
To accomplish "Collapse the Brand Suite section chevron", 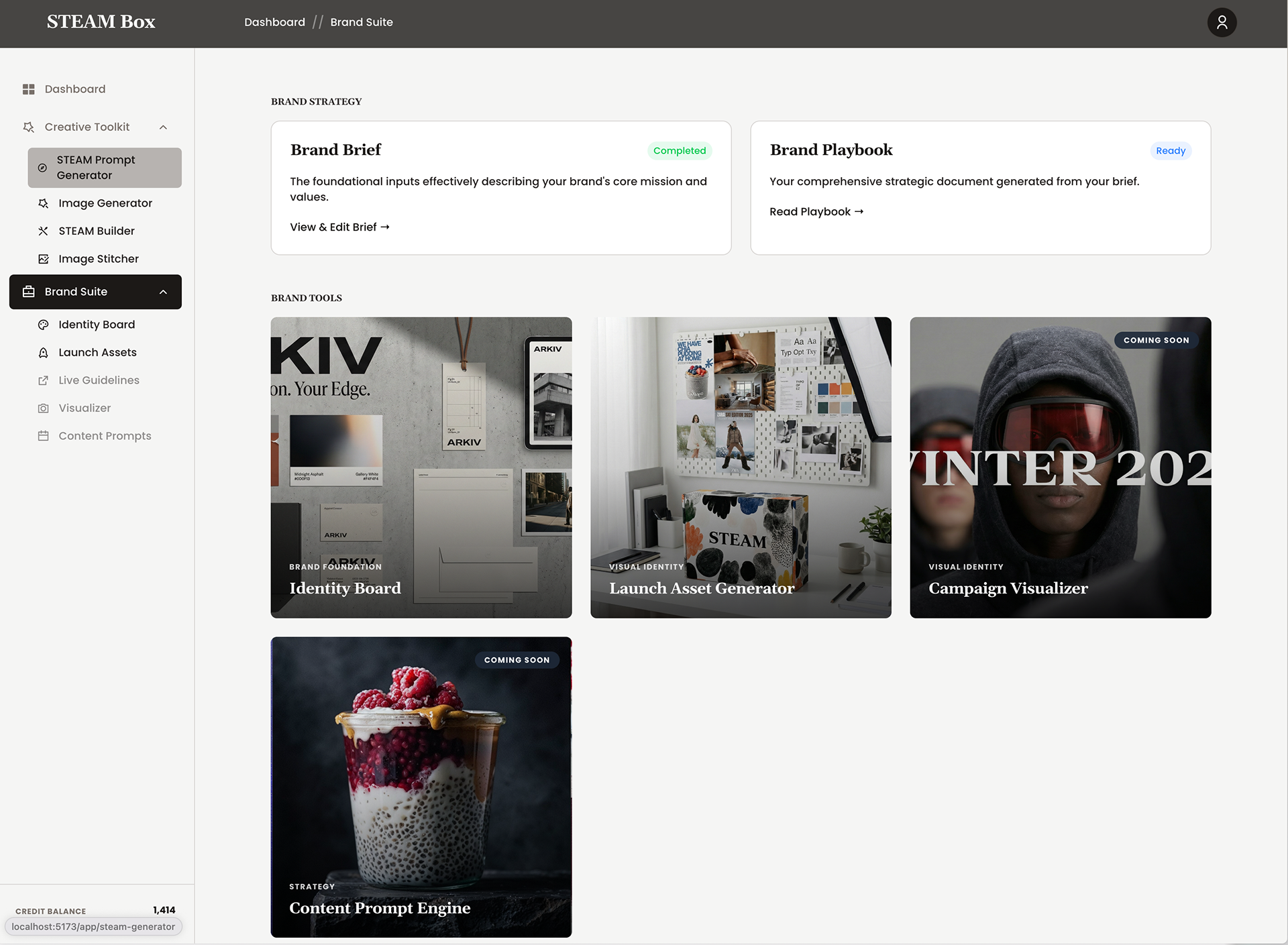I will (x=163, y=292).
